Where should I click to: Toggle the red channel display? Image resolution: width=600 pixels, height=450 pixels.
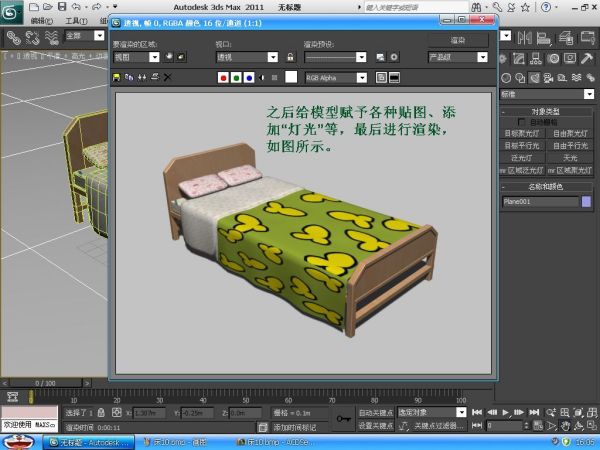tap(223, 78)
